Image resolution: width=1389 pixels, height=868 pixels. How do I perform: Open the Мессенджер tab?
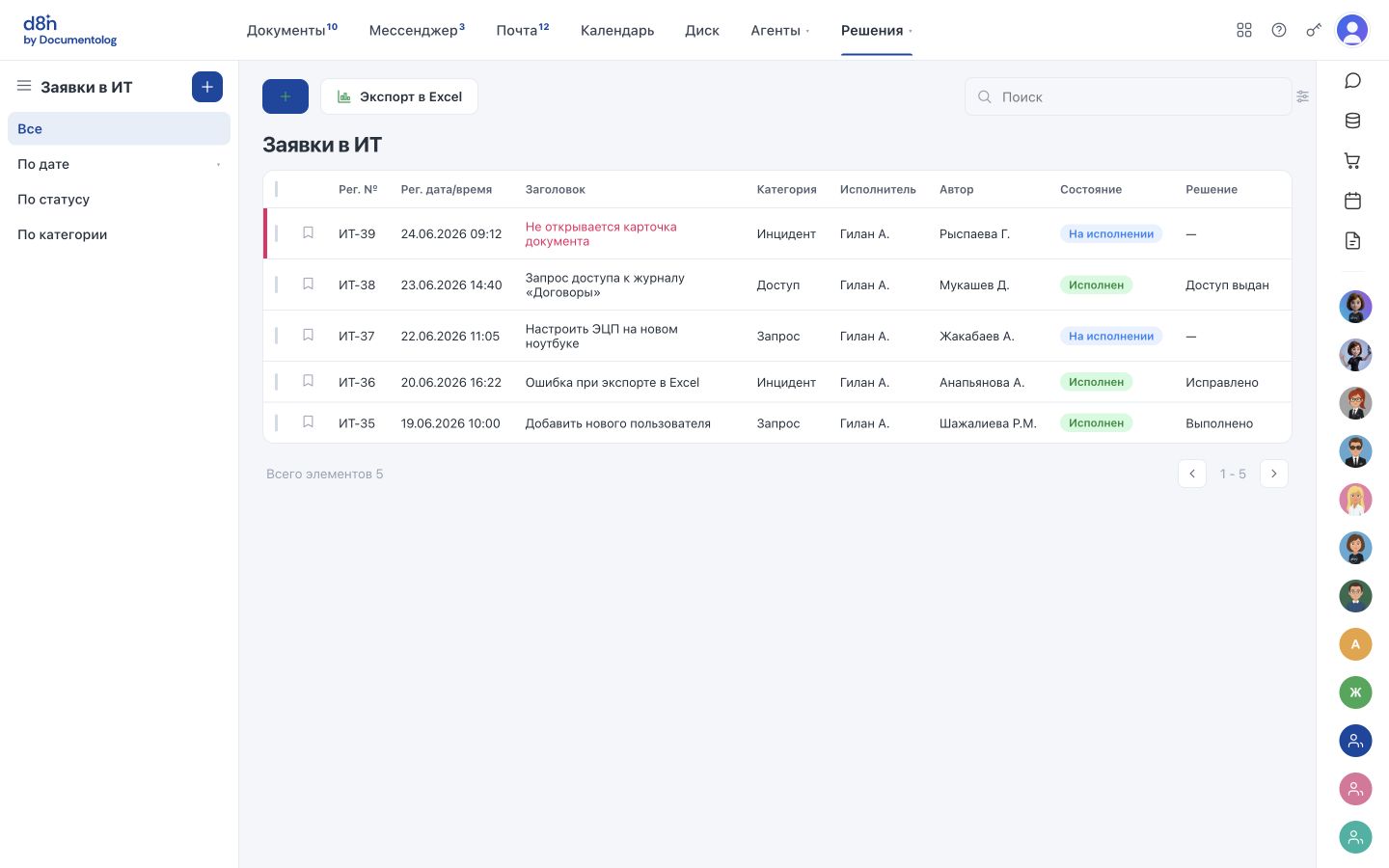click(x=417, y=30)
